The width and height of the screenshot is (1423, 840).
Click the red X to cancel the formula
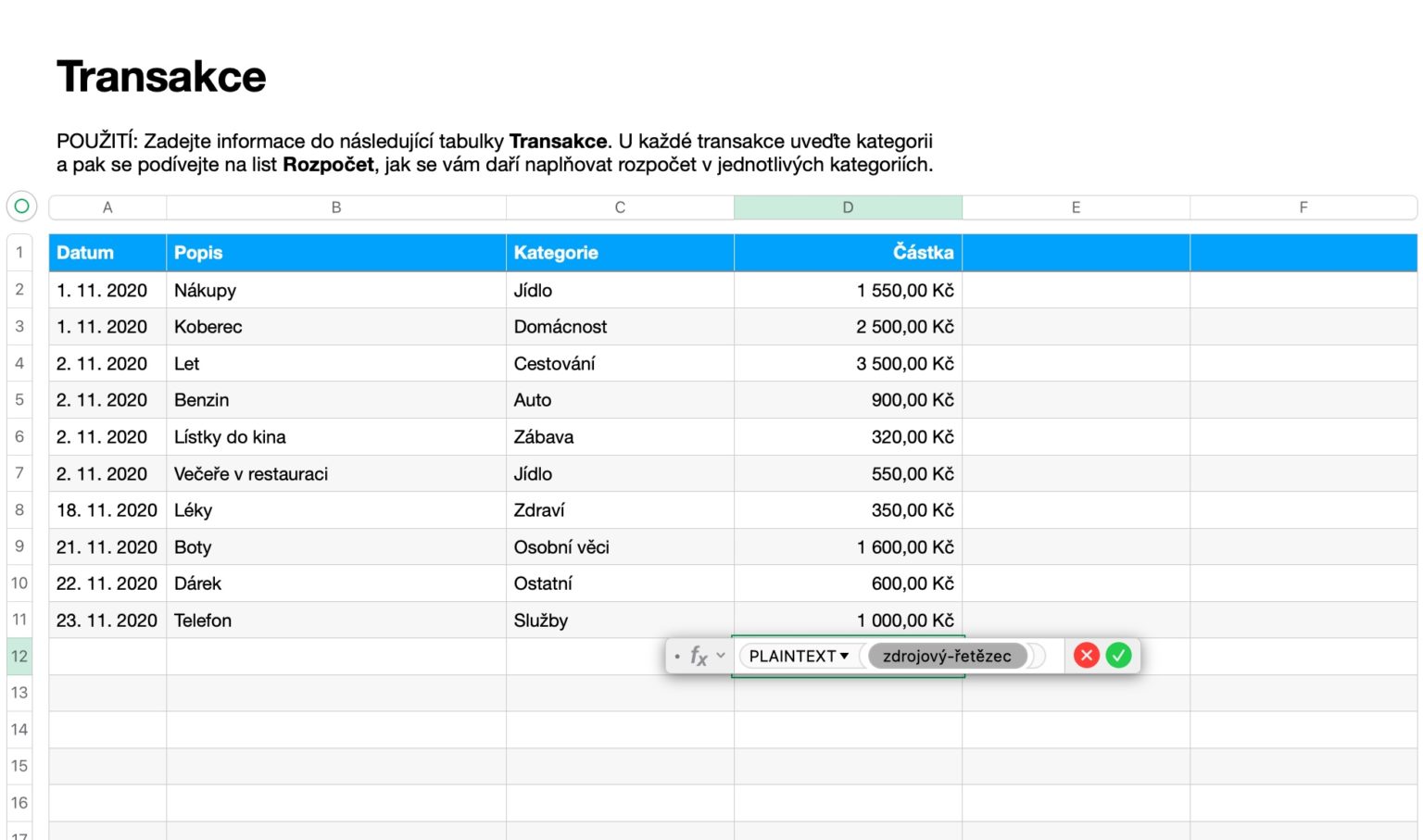tap(1086, 656)
